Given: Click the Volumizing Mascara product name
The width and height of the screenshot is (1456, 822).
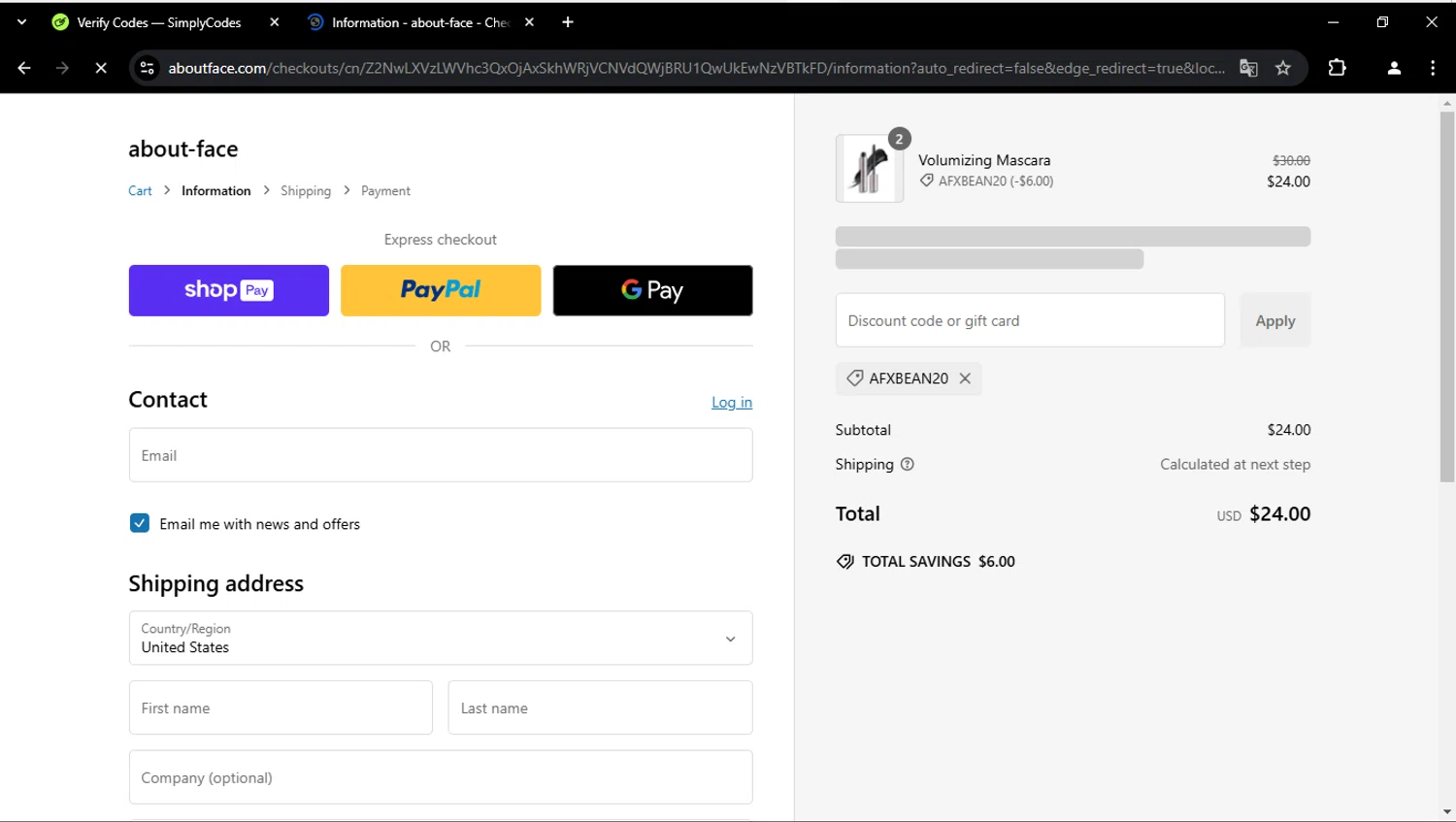Looking at the screenshot, I should tap(984, 160).
